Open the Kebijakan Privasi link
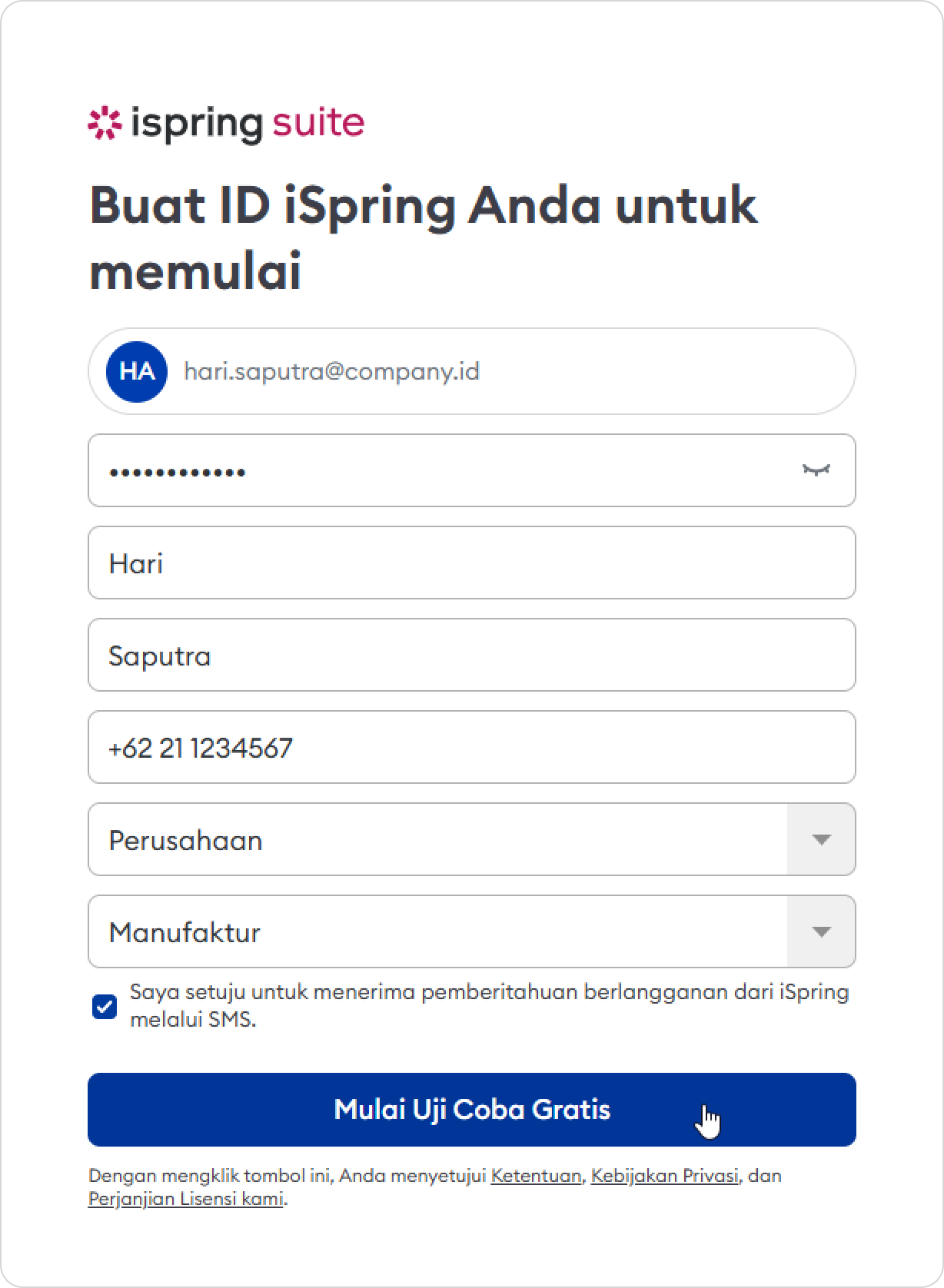Image resolution: width=944 pixels, height=1288 pixels. (664, 1176)
